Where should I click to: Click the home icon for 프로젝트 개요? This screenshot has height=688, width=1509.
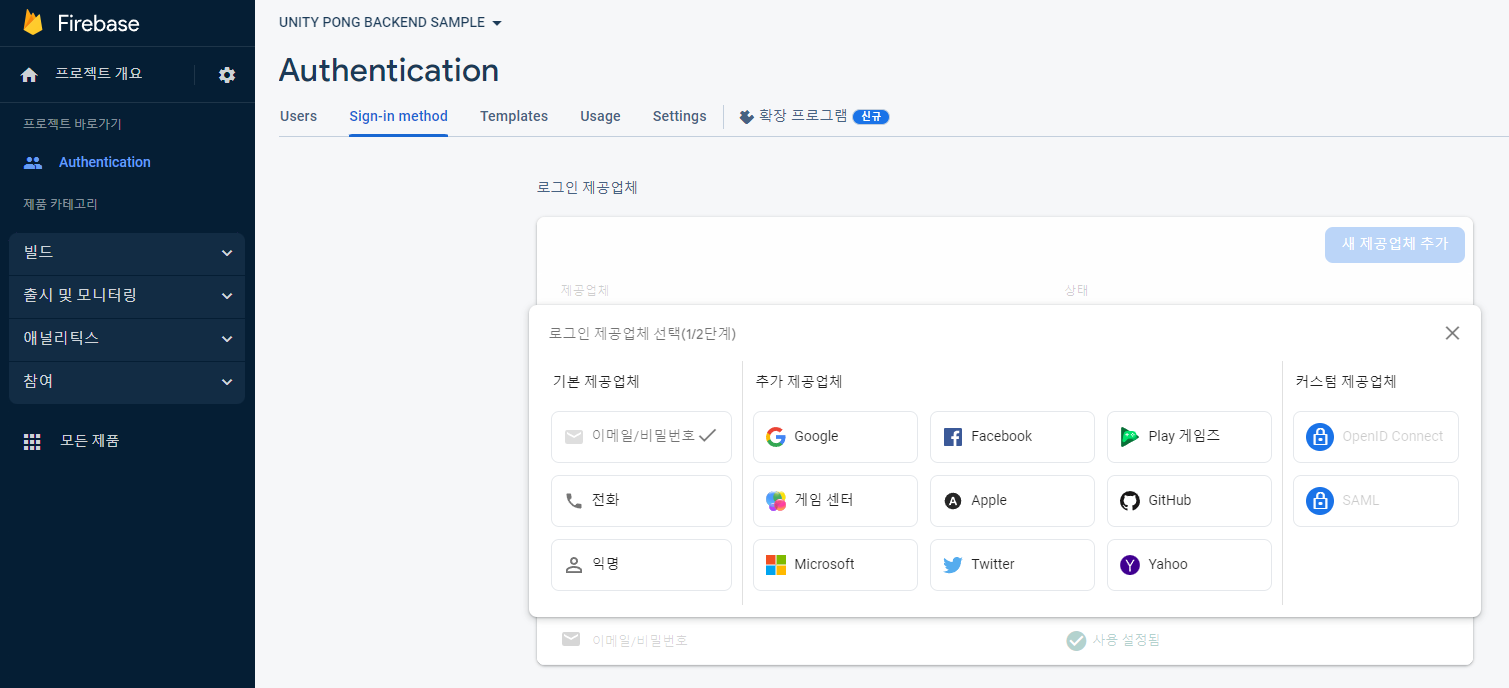click(29, 75)
